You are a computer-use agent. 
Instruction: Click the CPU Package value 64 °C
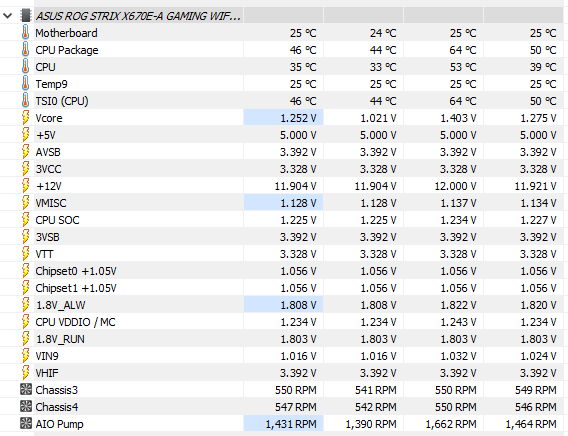pos(463,50)
